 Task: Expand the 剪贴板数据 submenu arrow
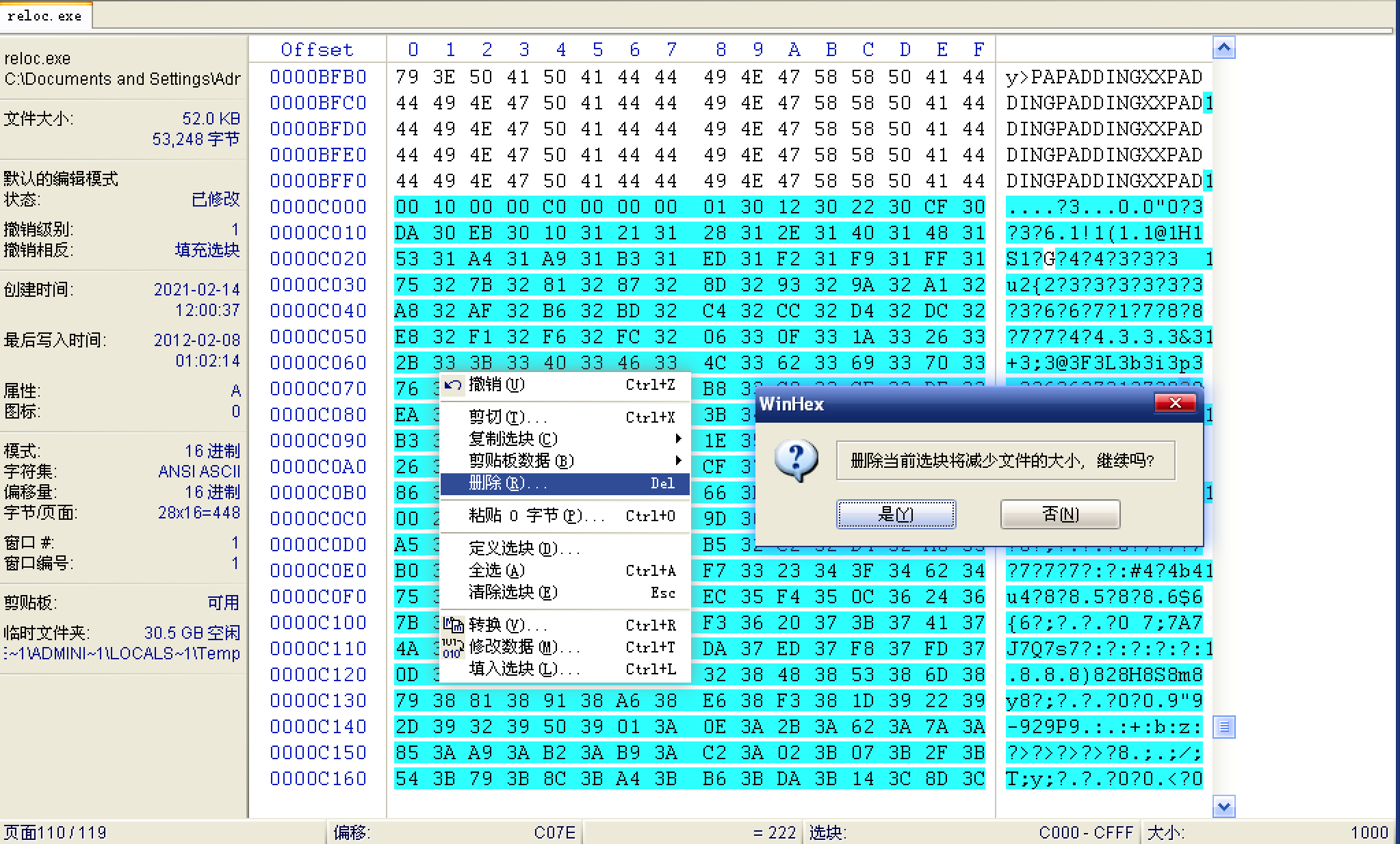click(678, 461)
